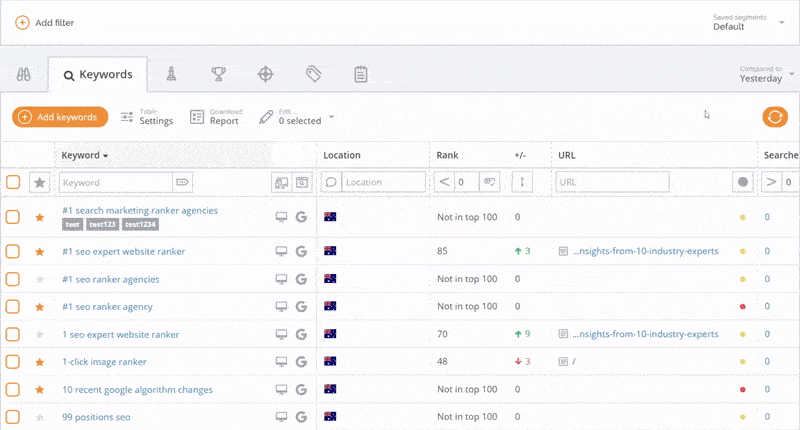Click the Rank column header
Image resolution: width=800 pixels, height=430 pixels.
pyautogui.click(x=447, y=155)
